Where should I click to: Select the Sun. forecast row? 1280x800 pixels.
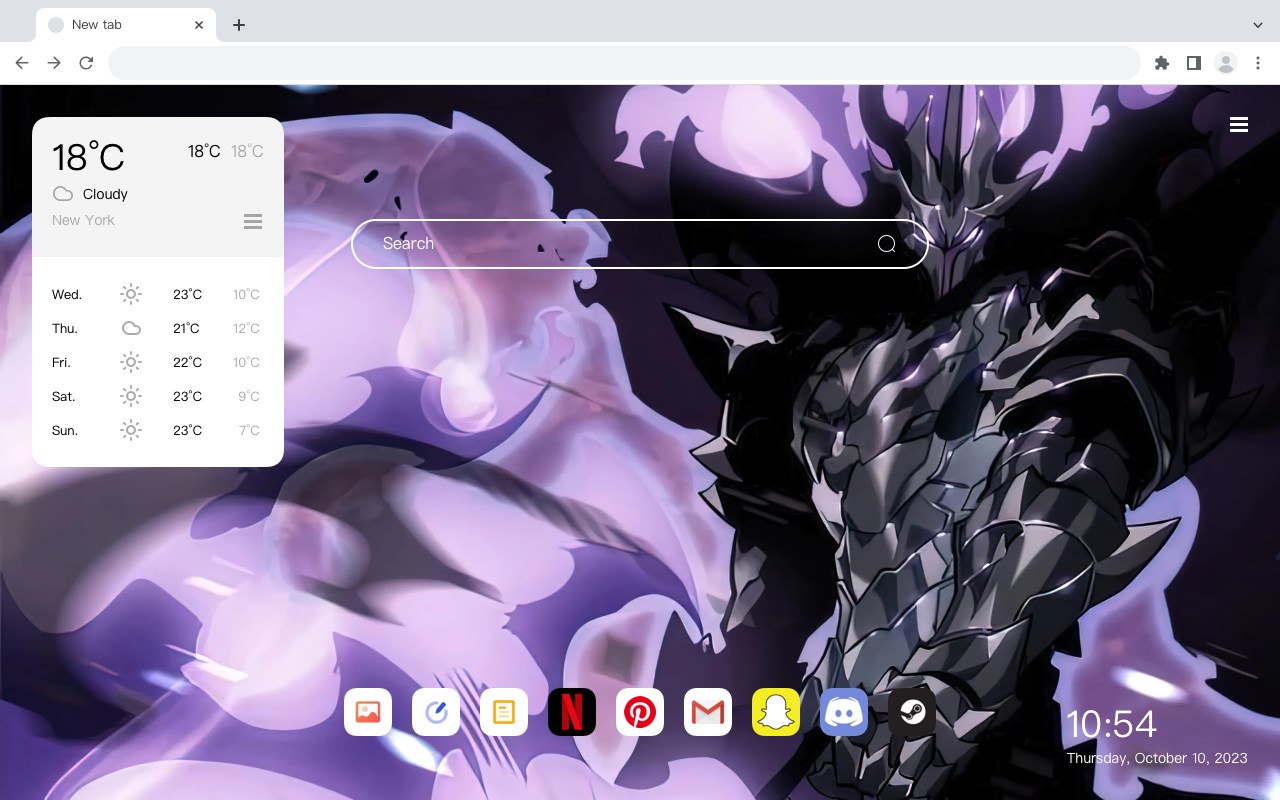point(158,430)
